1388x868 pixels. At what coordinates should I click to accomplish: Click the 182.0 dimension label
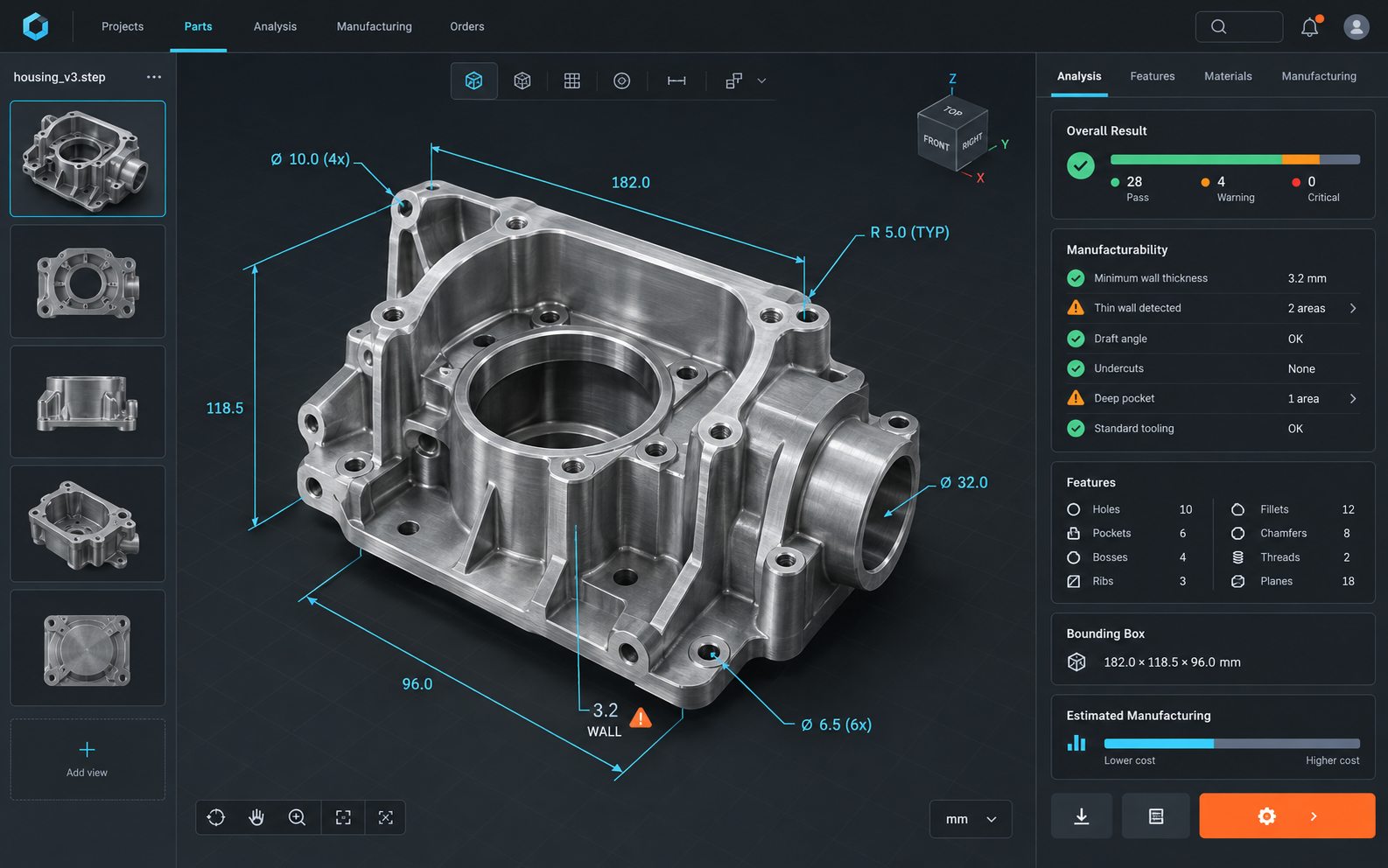tap(631, 182)
